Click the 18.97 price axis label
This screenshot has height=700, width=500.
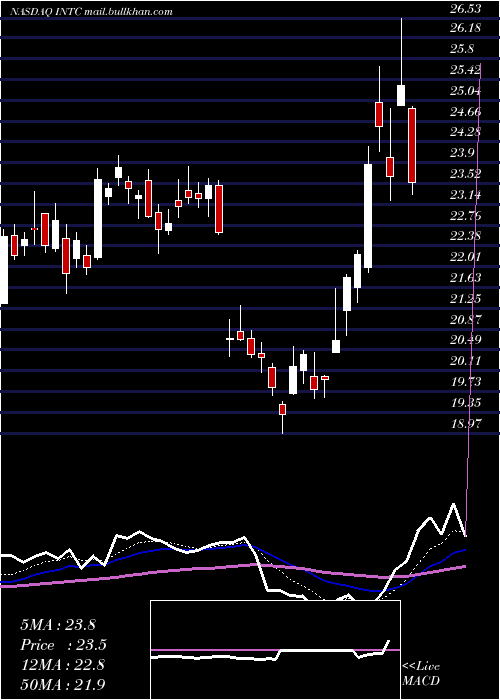(465, 423)
